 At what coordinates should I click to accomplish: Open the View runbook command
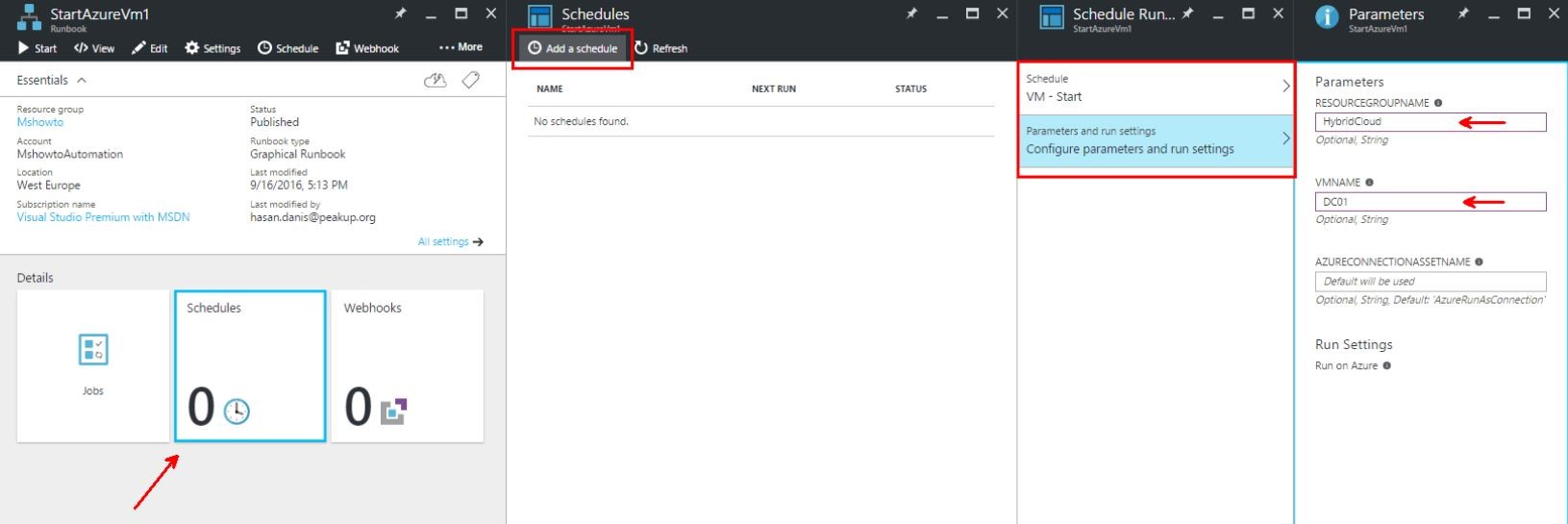(94, 48)
